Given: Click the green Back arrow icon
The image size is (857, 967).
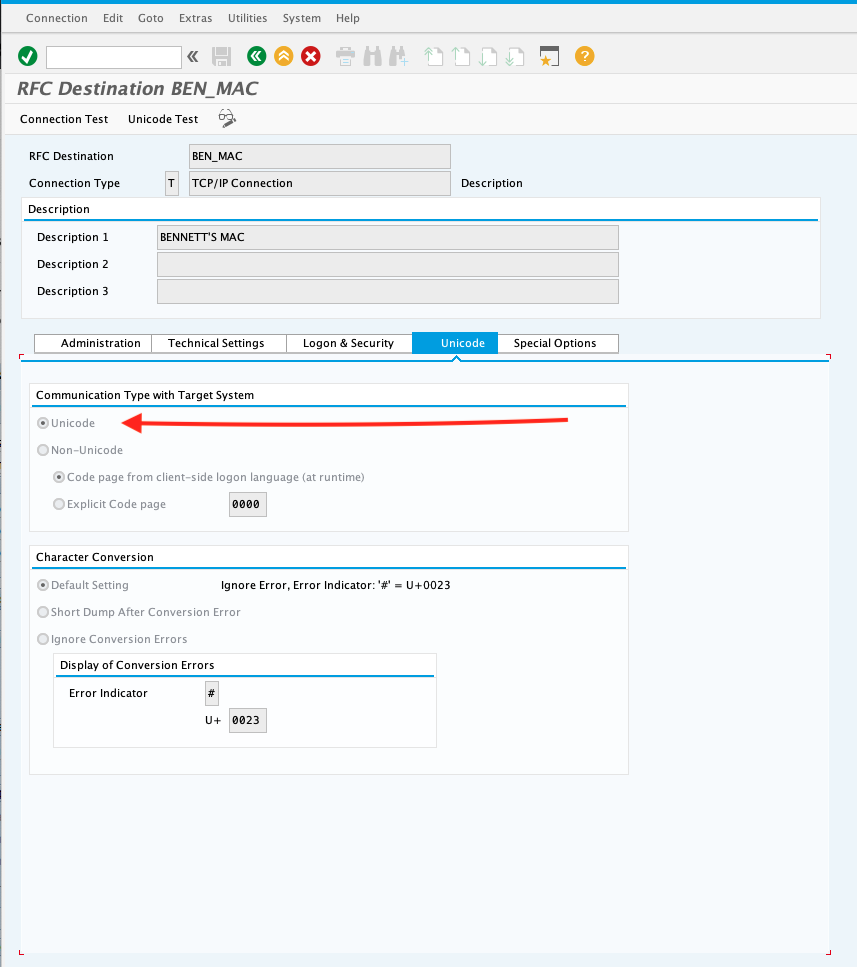Looking at the screenshot, I should pyautogui.click(x=256, y=56).
